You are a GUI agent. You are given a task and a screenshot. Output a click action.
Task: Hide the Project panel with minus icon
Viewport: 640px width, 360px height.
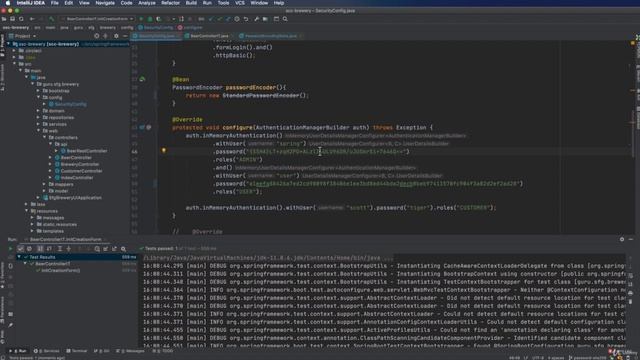[125, 36]
